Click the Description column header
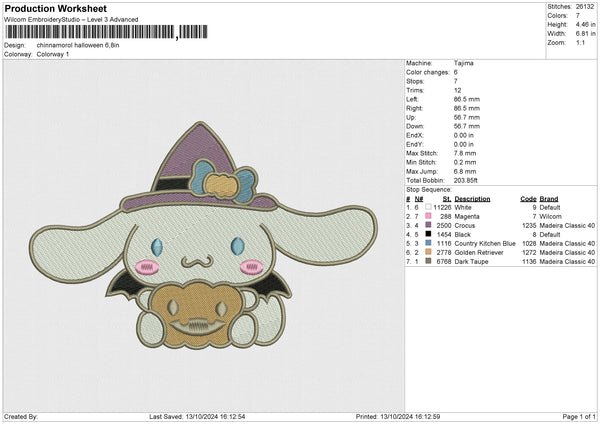This screenshot has width=600, height=424. click(474, 199)
